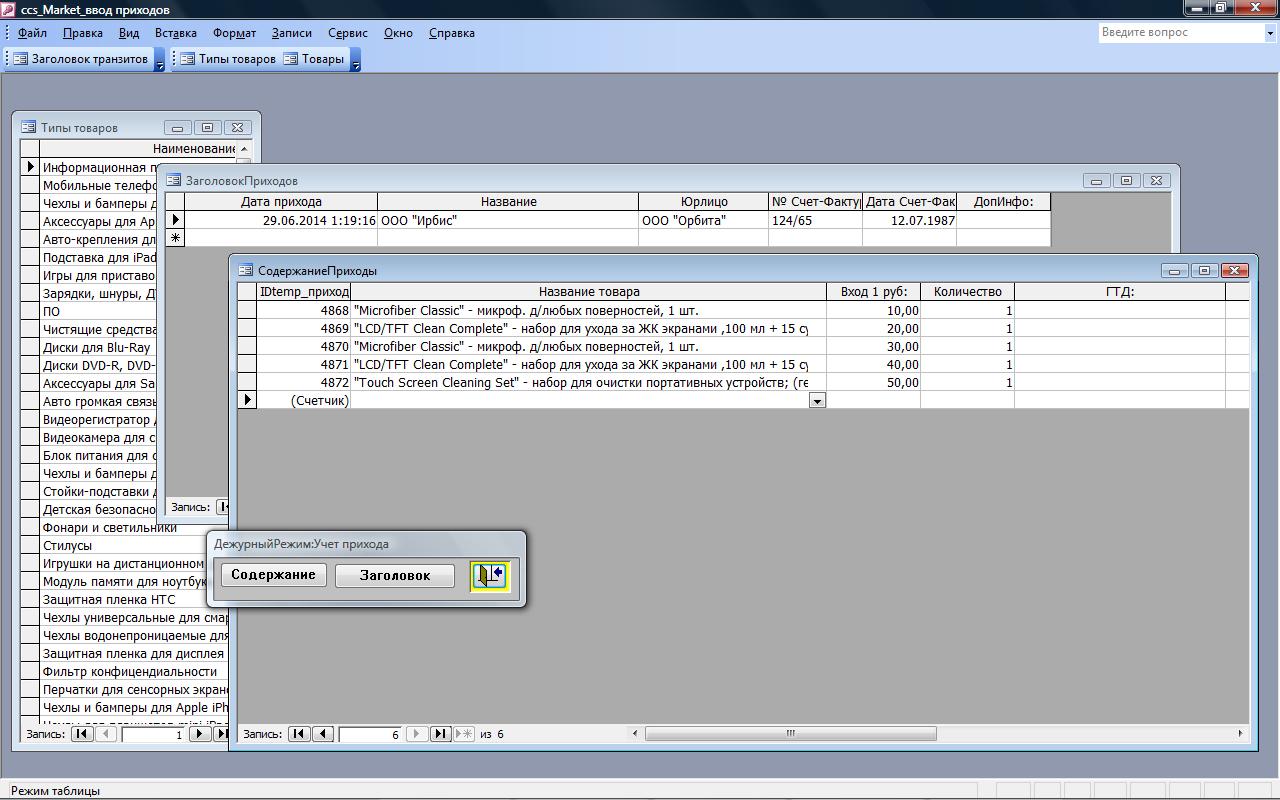Image resolution: width=1280 pixels, height=800 pixels.
Task: Open the Окно menu
Action: tap(398, 33)
